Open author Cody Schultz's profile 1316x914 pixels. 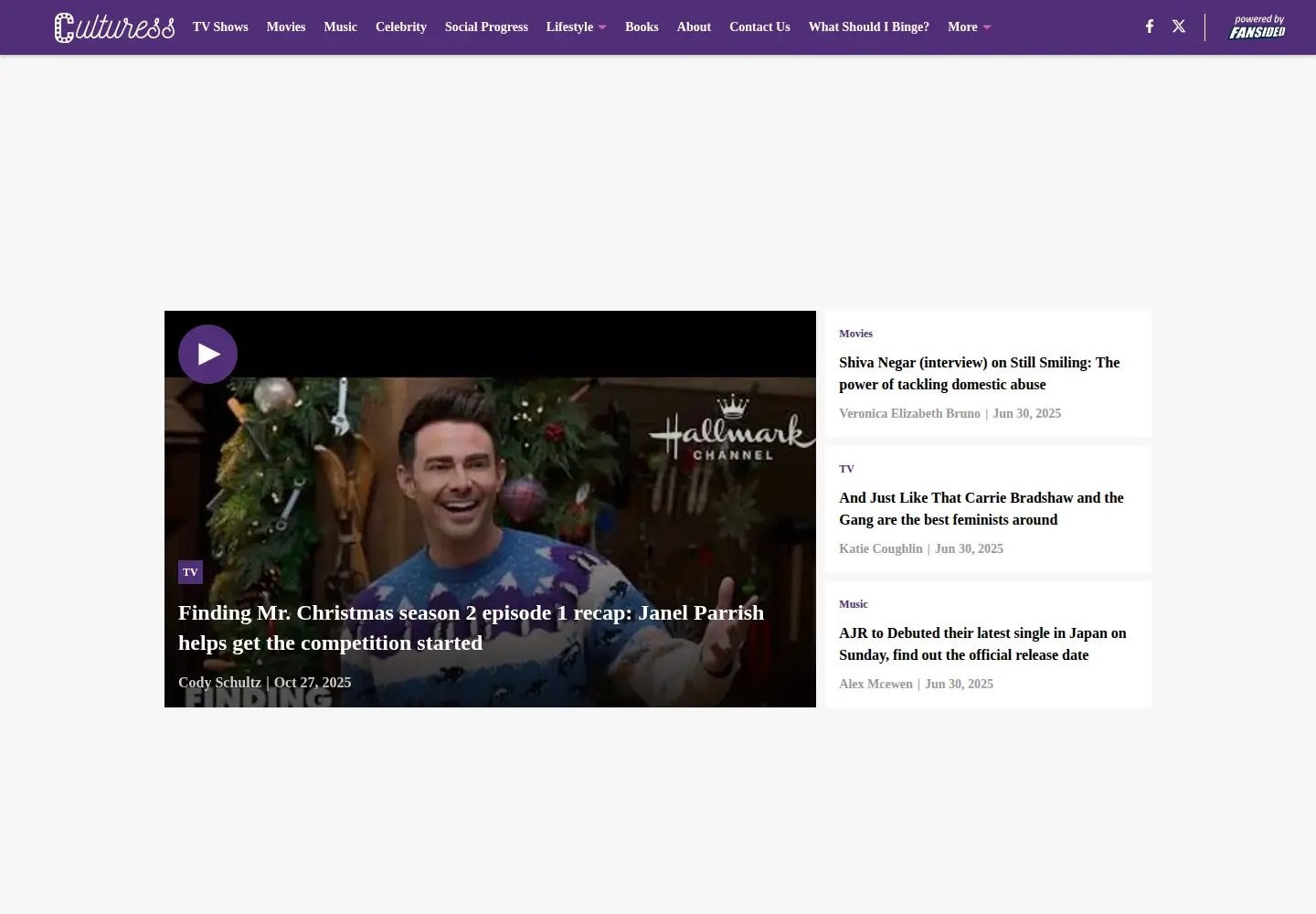tap(219, 683)
